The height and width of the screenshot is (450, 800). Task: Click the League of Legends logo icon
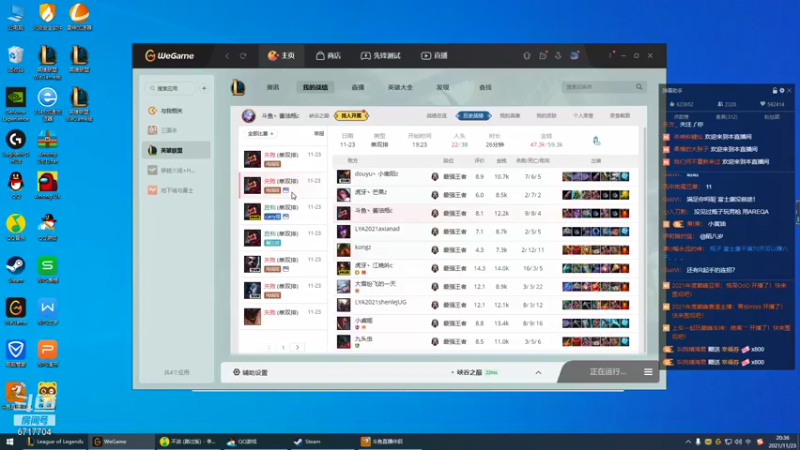tap(238, 87)
